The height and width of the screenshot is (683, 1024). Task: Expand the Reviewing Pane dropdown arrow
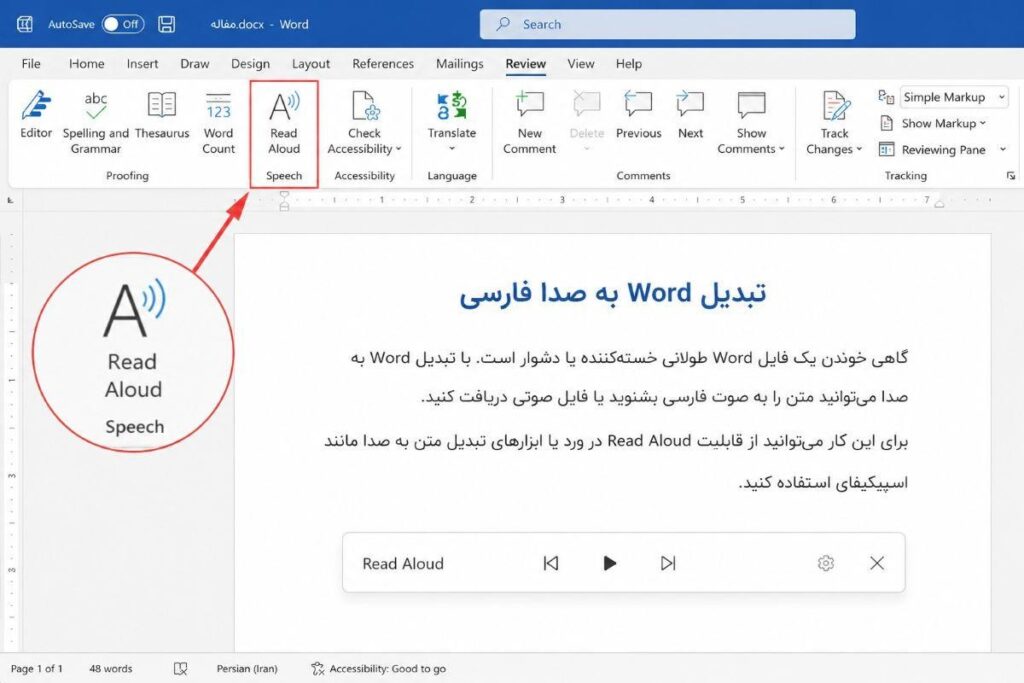pos(1002,150)
